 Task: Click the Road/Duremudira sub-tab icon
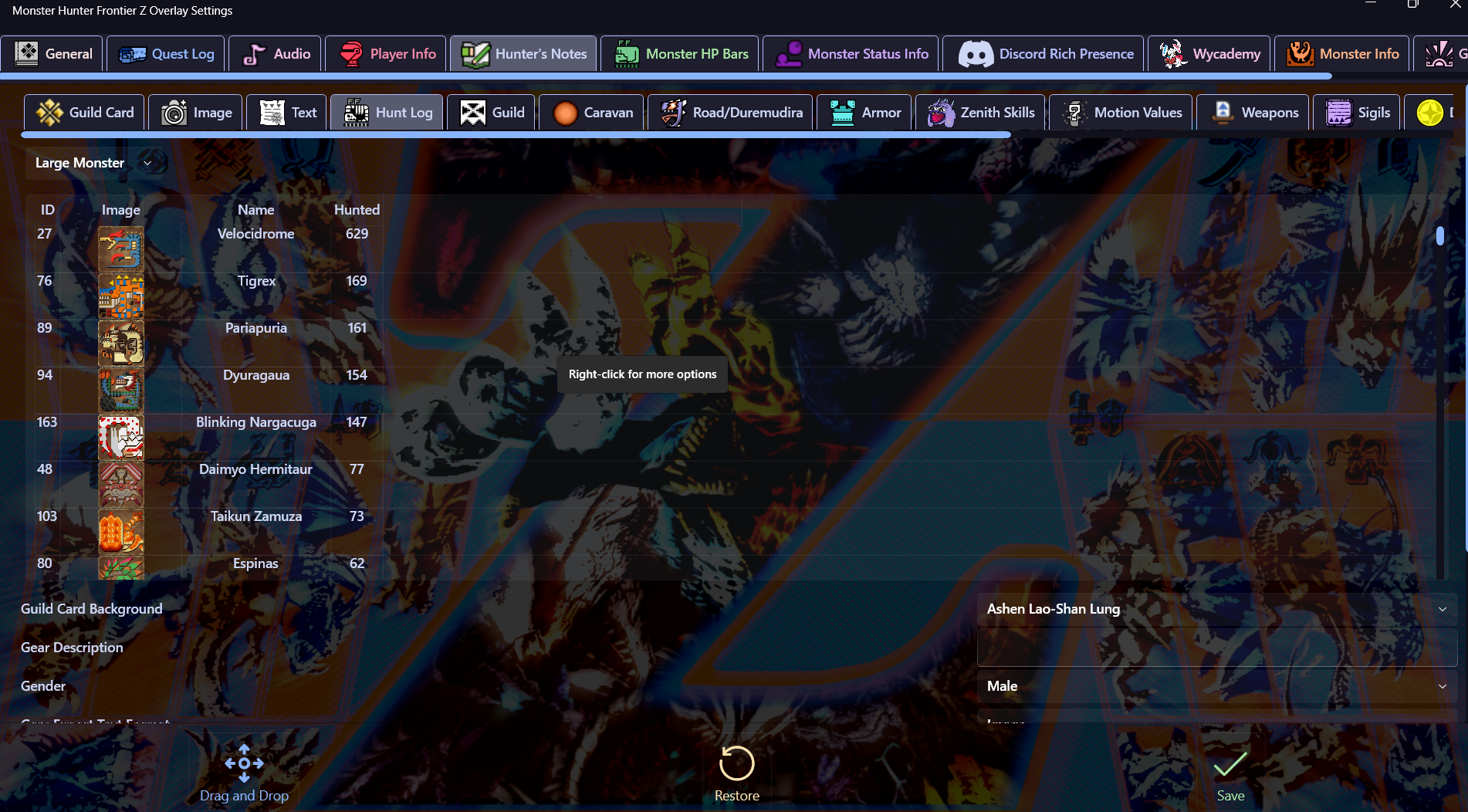point(673,113)
